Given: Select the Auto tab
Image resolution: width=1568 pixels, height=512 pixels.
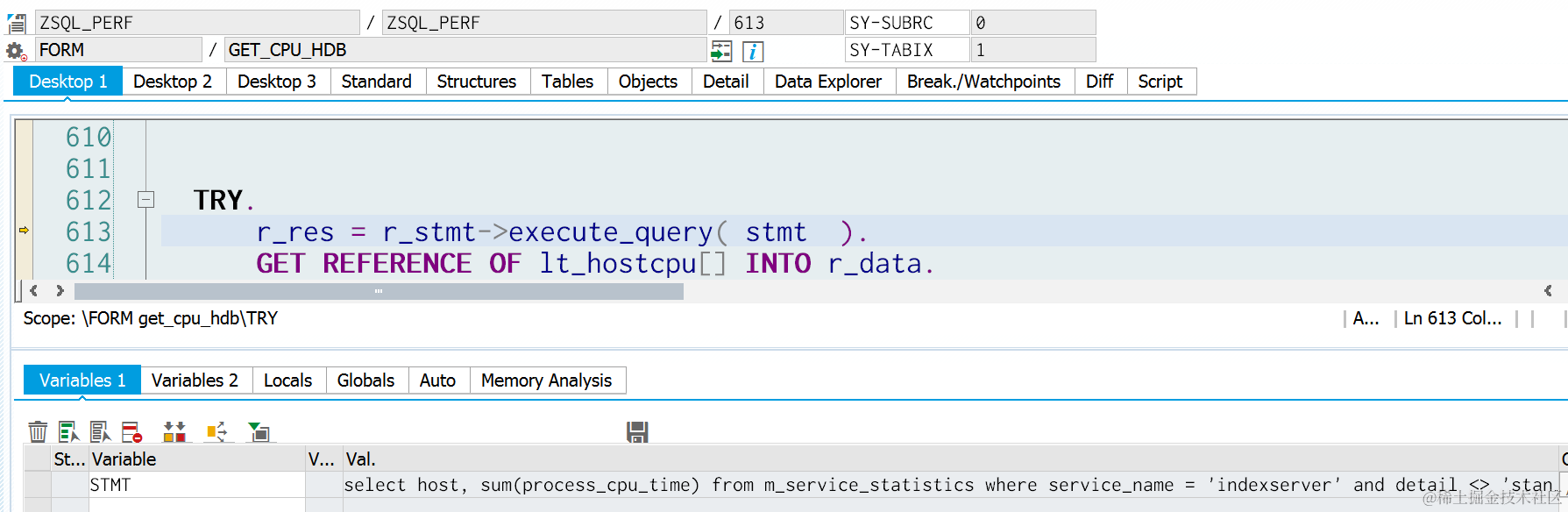Looking at the screenshot, I should 437,380.
